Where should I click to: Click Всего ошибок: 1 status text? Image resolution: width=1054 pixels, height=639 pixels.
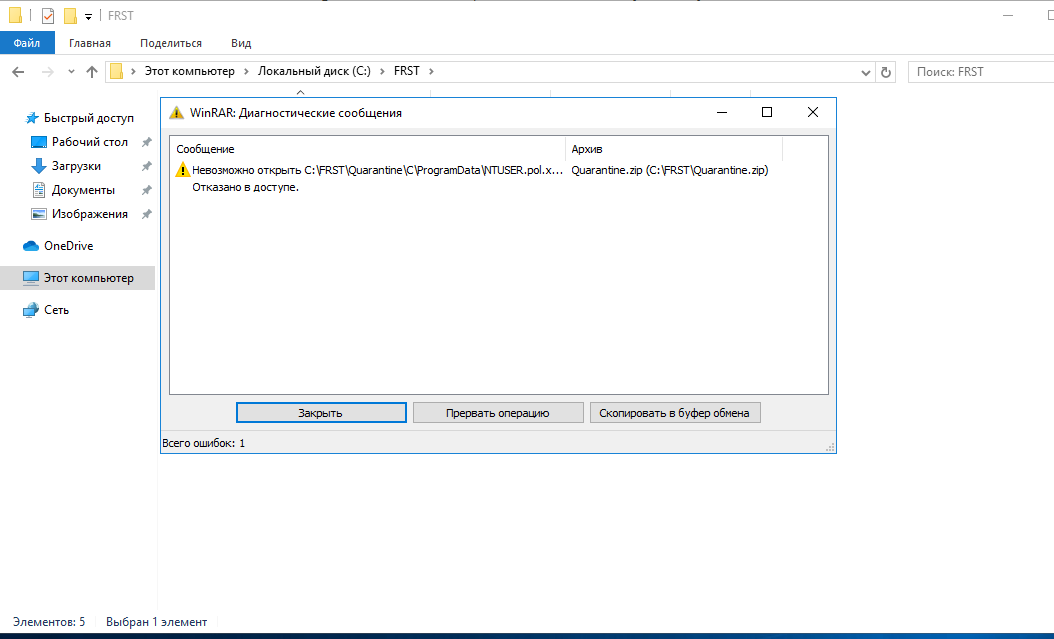pos(204,443)
